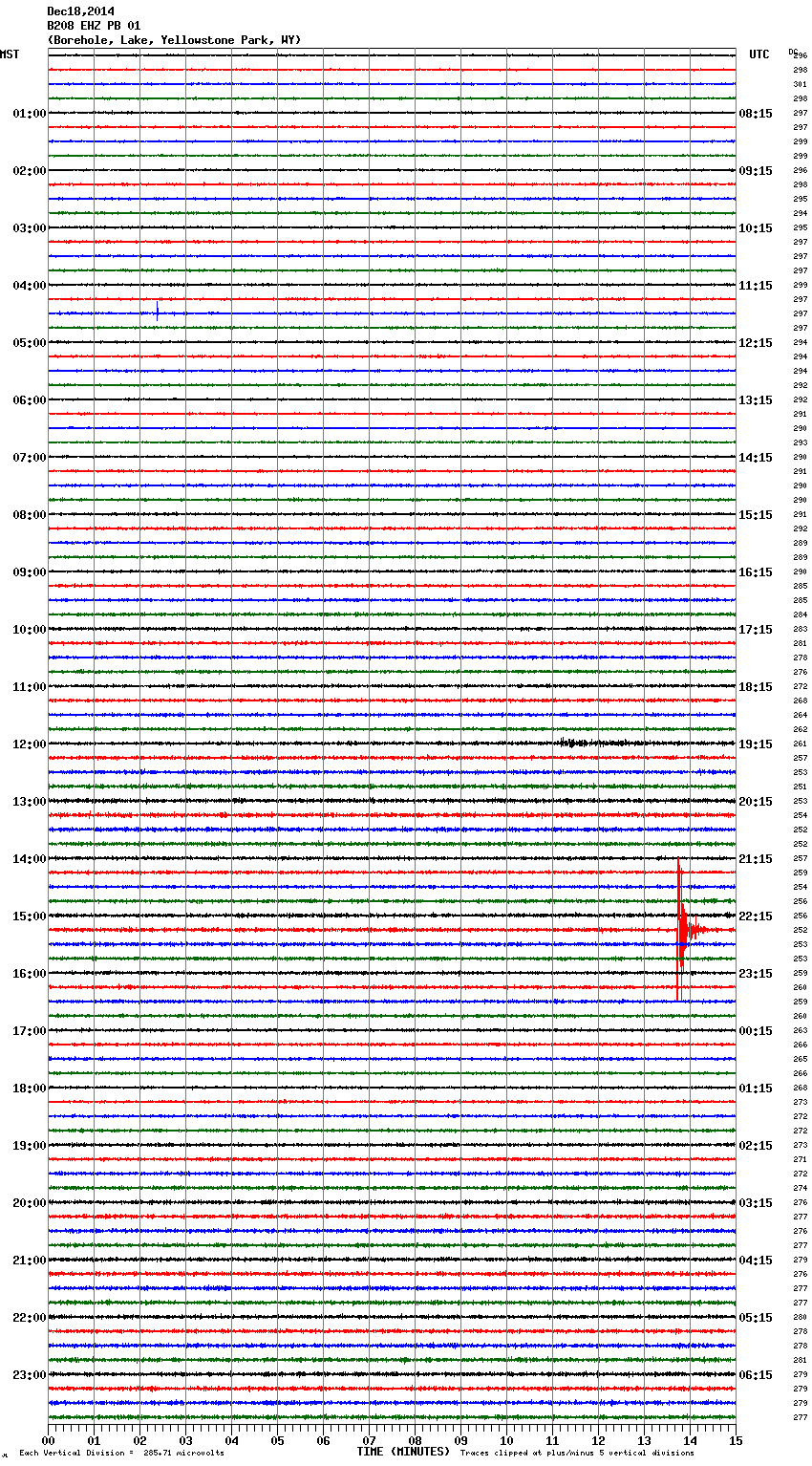Viewport: 812px width, 1466px height.
Task: Click the 19:15 UTC time label
Action: coord(756,744)
